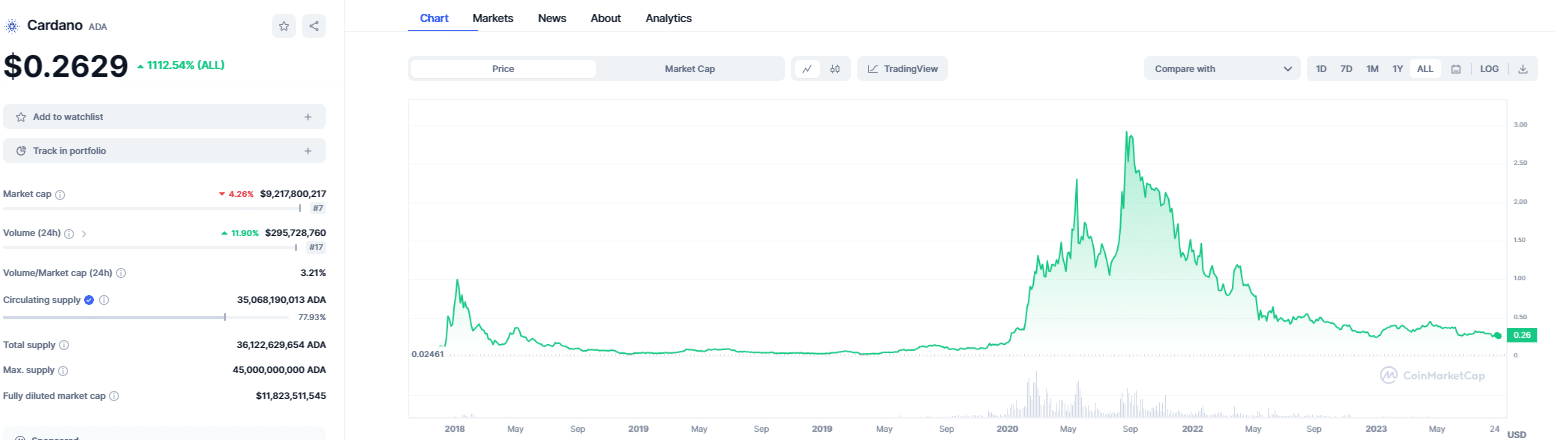Switch chart to Price view

[503, 69]
